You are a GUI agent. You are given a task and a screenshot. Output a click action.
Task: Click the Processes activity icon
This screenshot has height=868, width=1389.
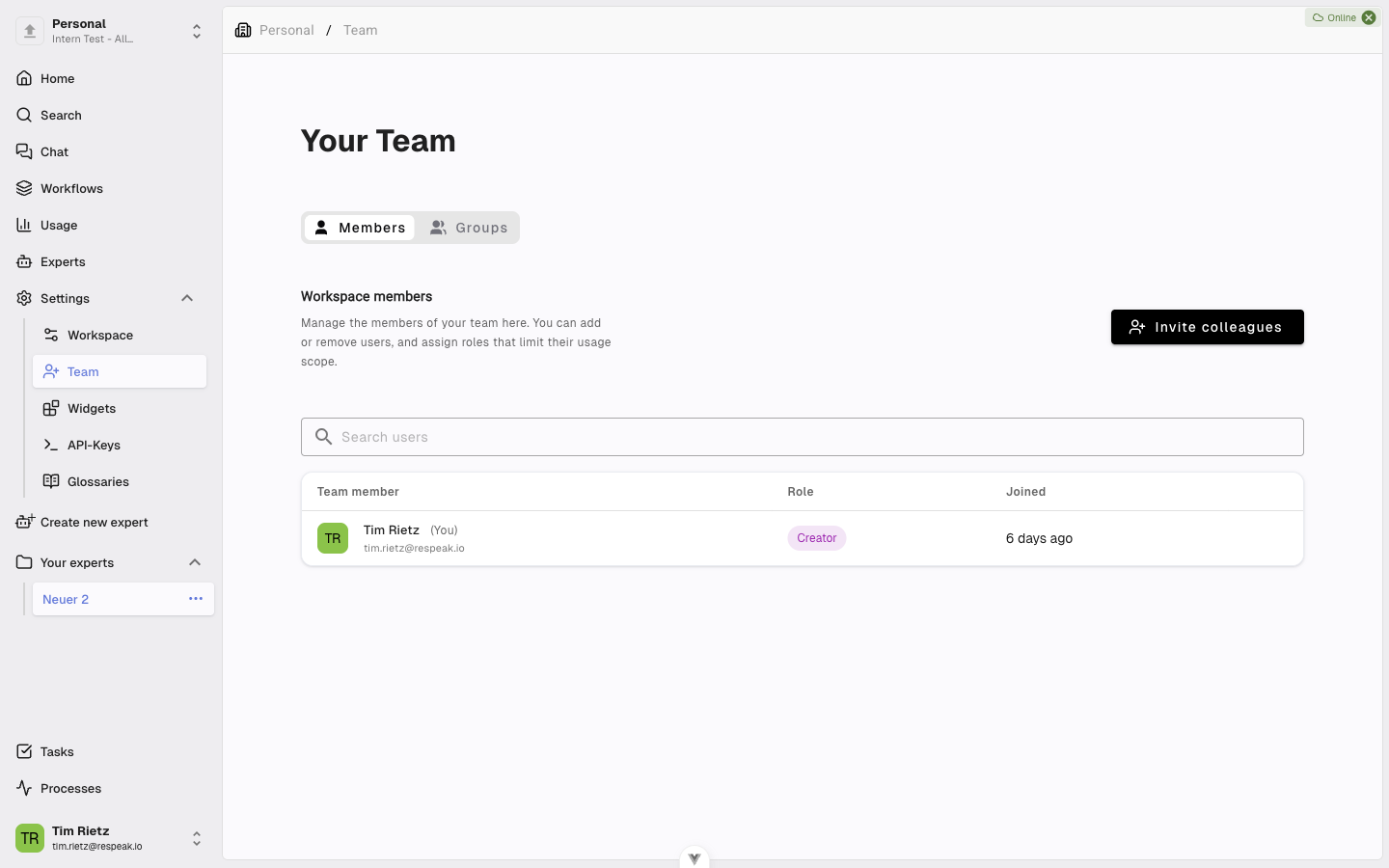coord(24,788)
